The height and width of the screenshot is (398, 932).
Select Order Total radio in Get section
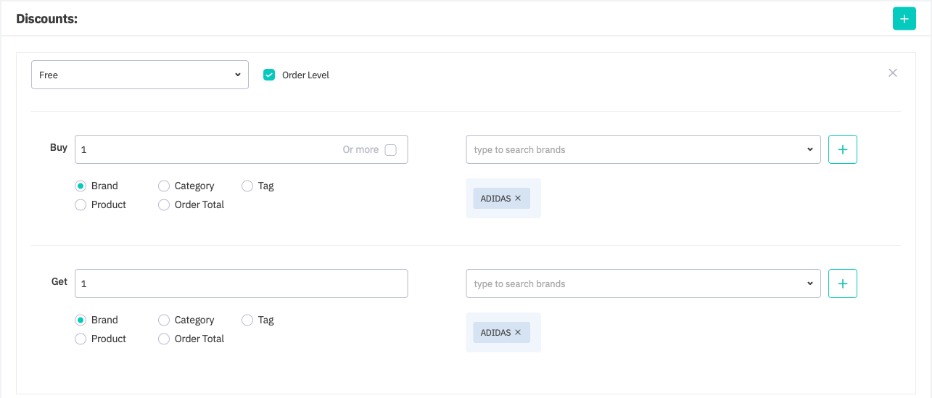[x=164, y=339]
